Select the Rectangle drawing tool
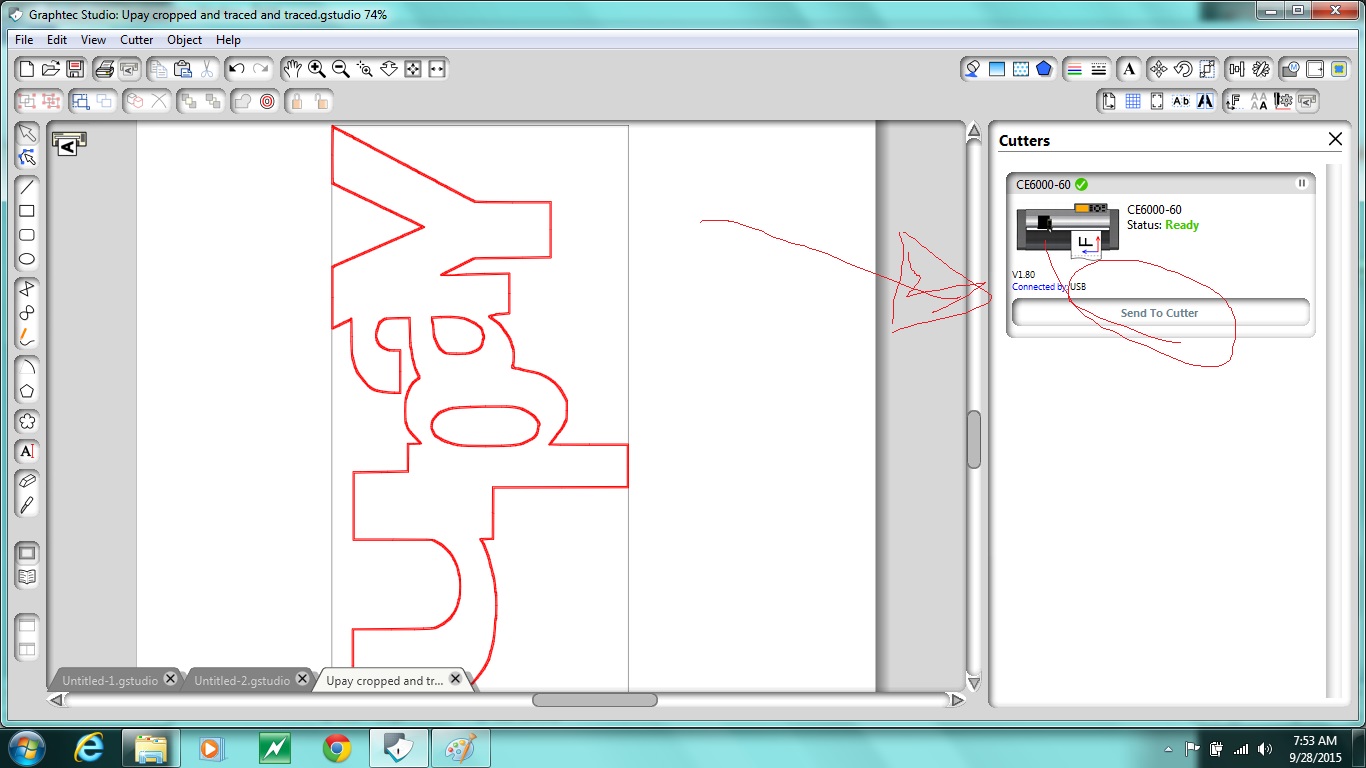Screen dimensions: 1366x768 click(27, 211)
